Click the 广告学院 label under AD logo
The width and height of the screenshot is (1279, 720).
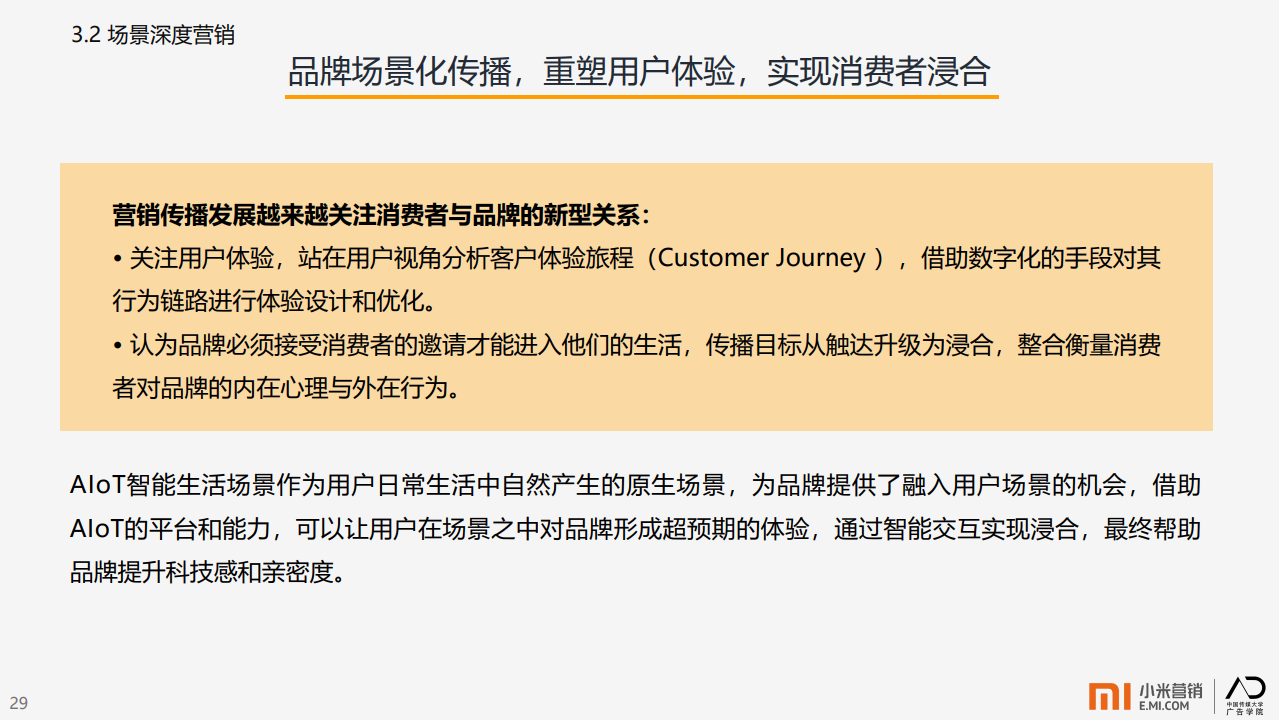(x=1245, y=711)
